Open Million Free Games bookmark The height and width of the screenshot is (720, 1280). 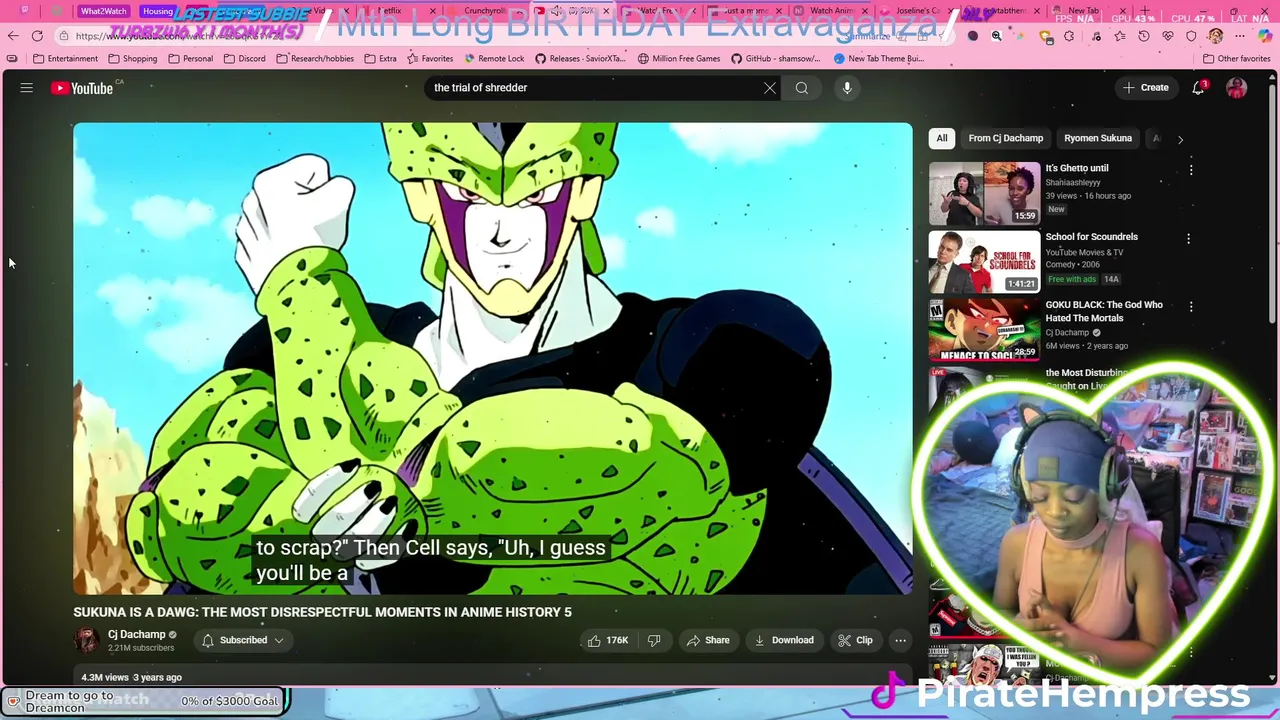click(678, 58)
